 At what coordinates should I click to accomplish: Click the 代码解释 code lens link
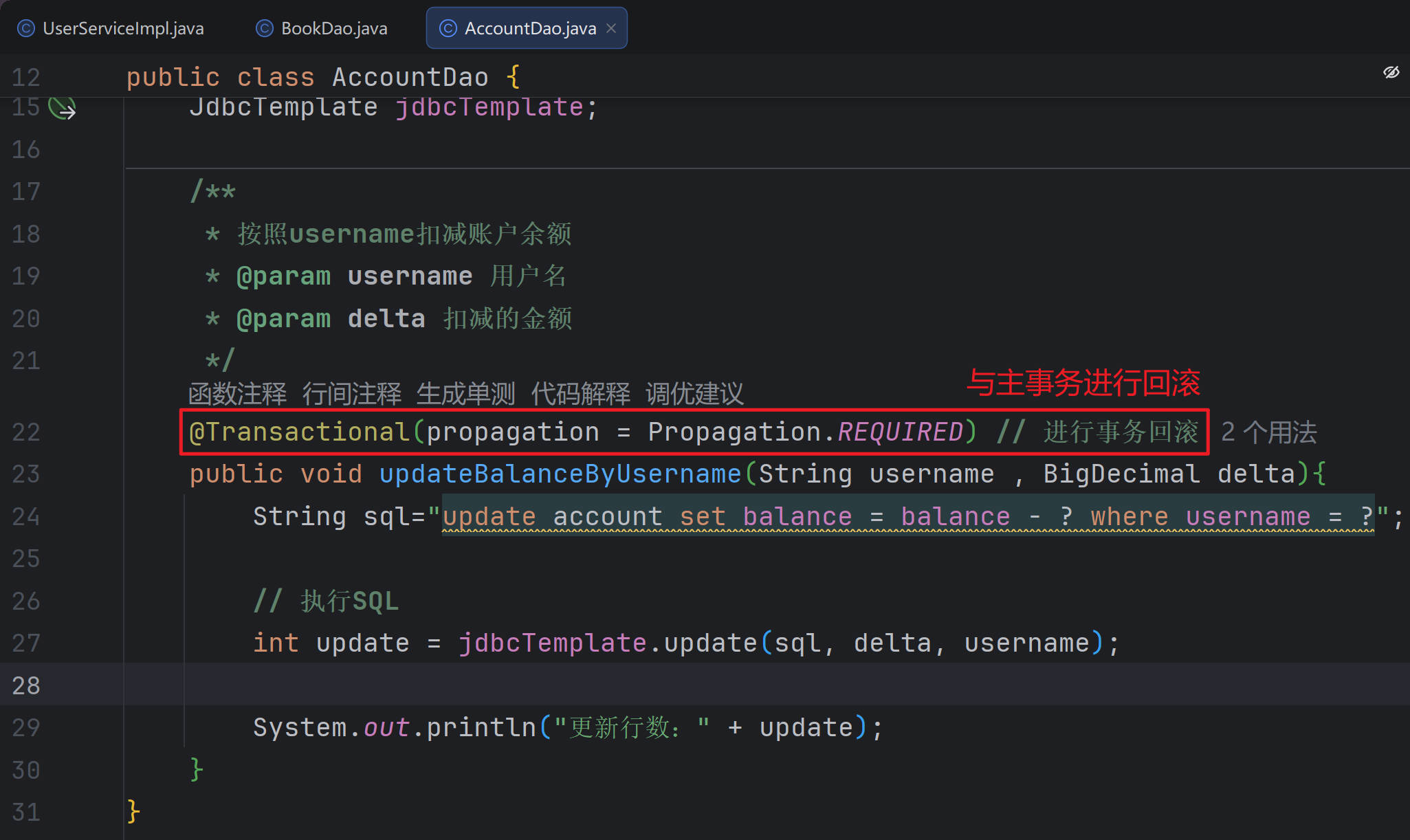click(580, 394)
